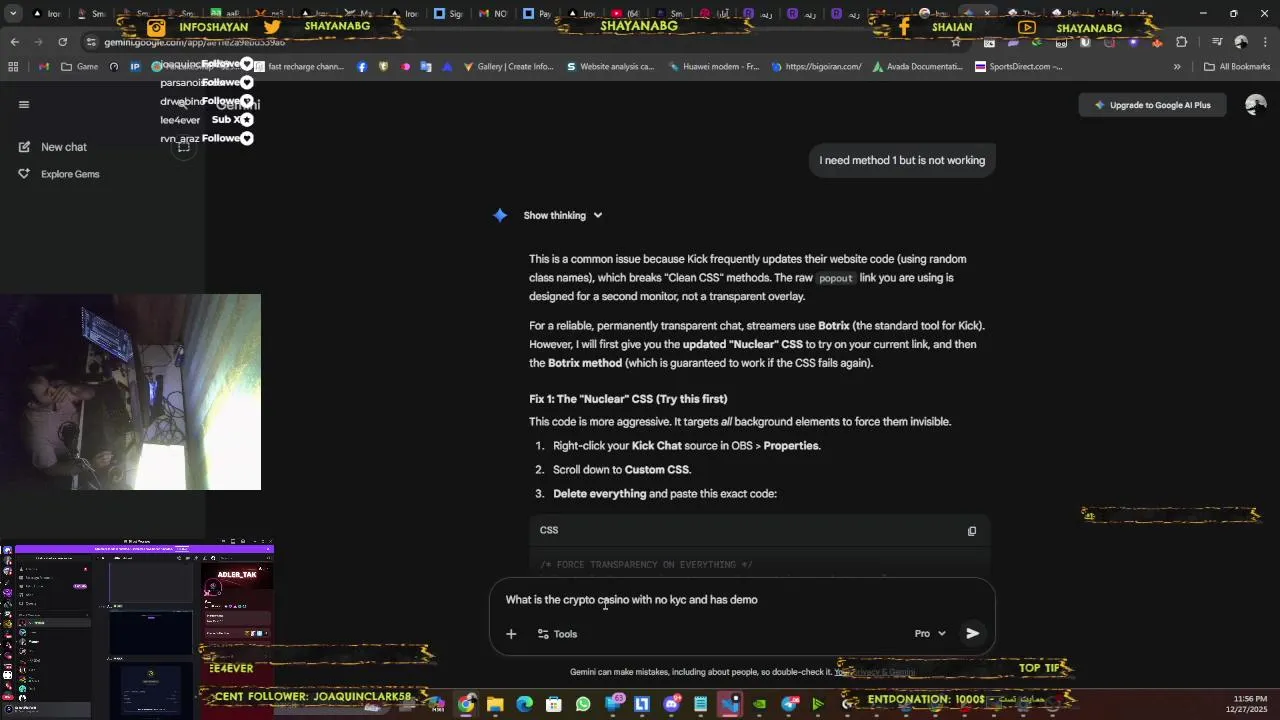Image resolution: width=1280 pixels, height=720 pixels.
Task: Click the plus attach icon in prompt box
Action: tap(511, 634)
